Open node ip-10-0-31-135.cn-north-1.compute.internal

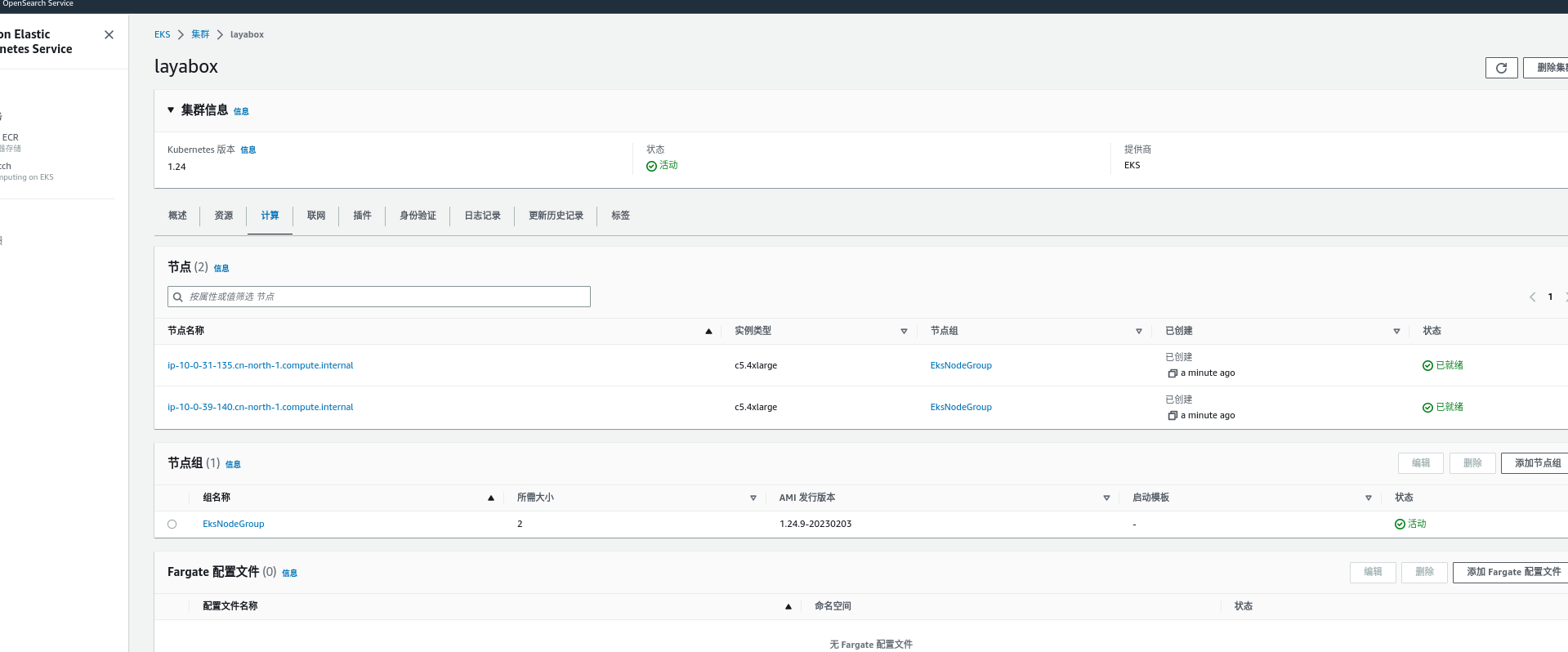(x=261, y=365)
